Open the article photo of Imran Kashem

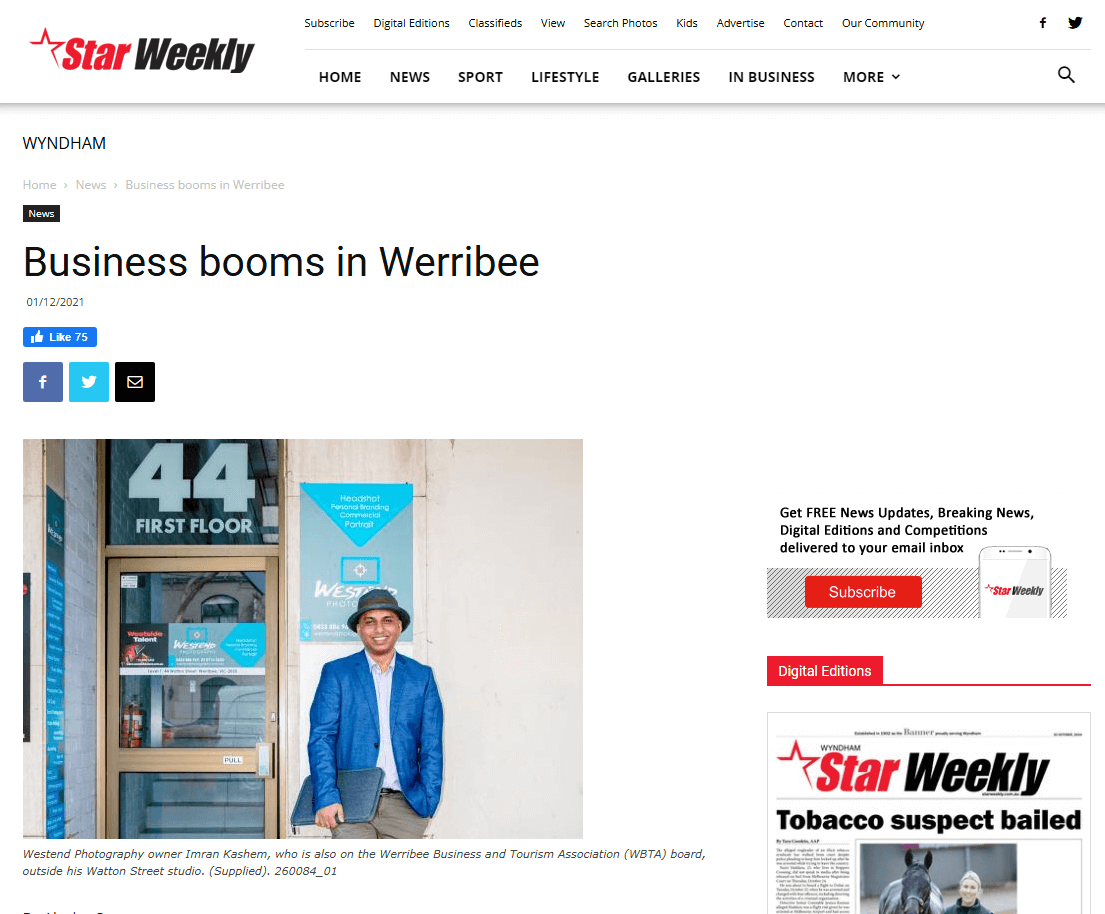pyautogui.click(x=303, y=638)
